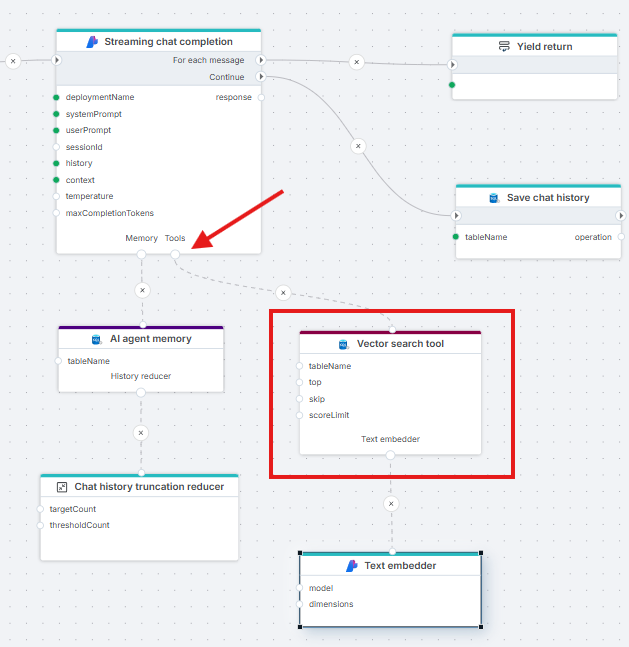Delete the Vector search to Text embedder link
The width and height of the screenshot is (629, 647).
point(391,503)
